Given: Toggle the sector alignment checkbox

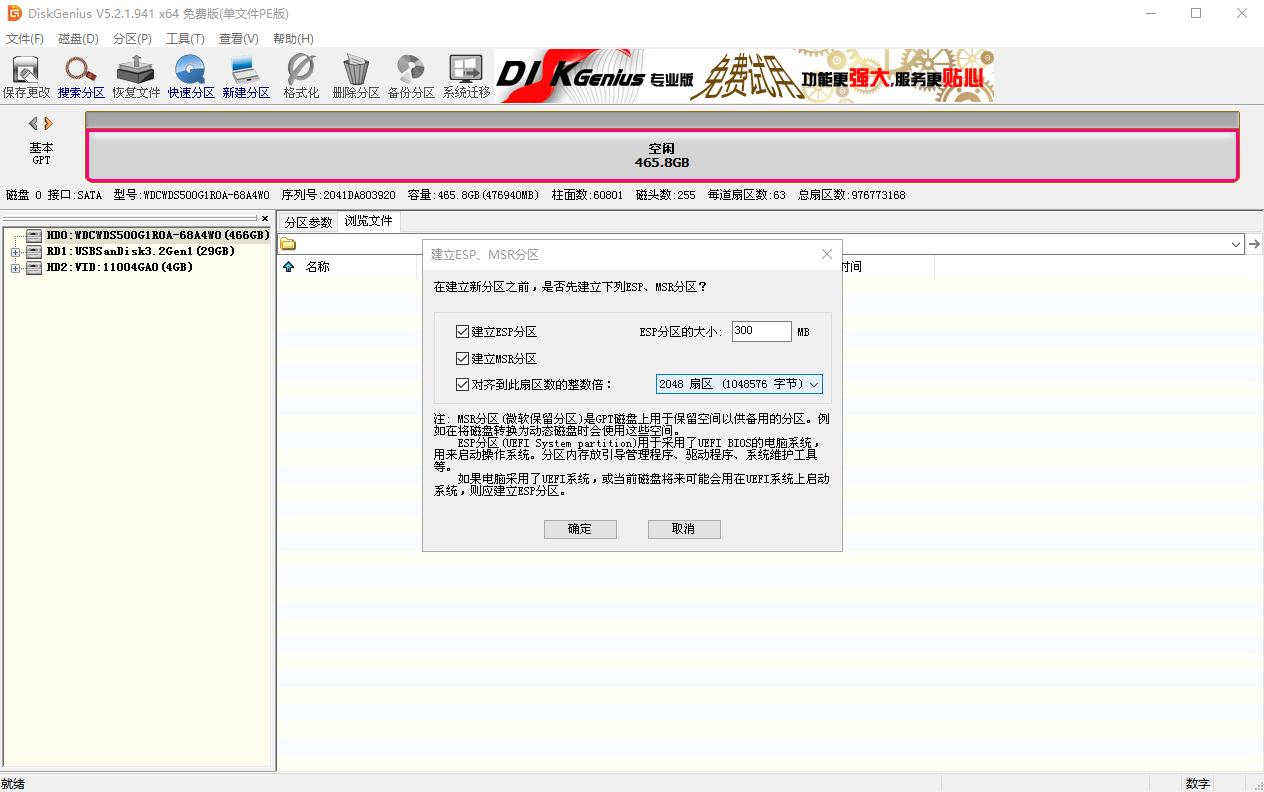Looking at the screenshot, I should pyautogui.click(x=462, y=383).
